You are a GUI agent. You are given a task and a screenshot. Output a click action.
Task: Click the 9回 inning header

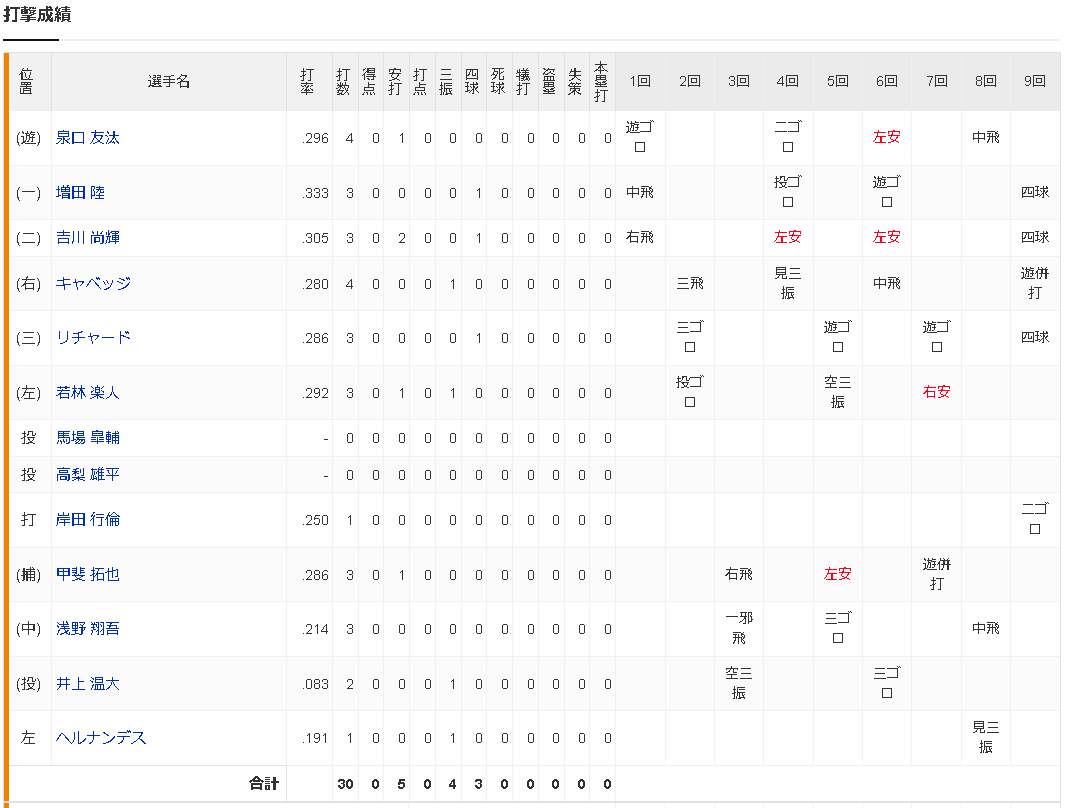pyautogui.click(x=1035, y=82)
